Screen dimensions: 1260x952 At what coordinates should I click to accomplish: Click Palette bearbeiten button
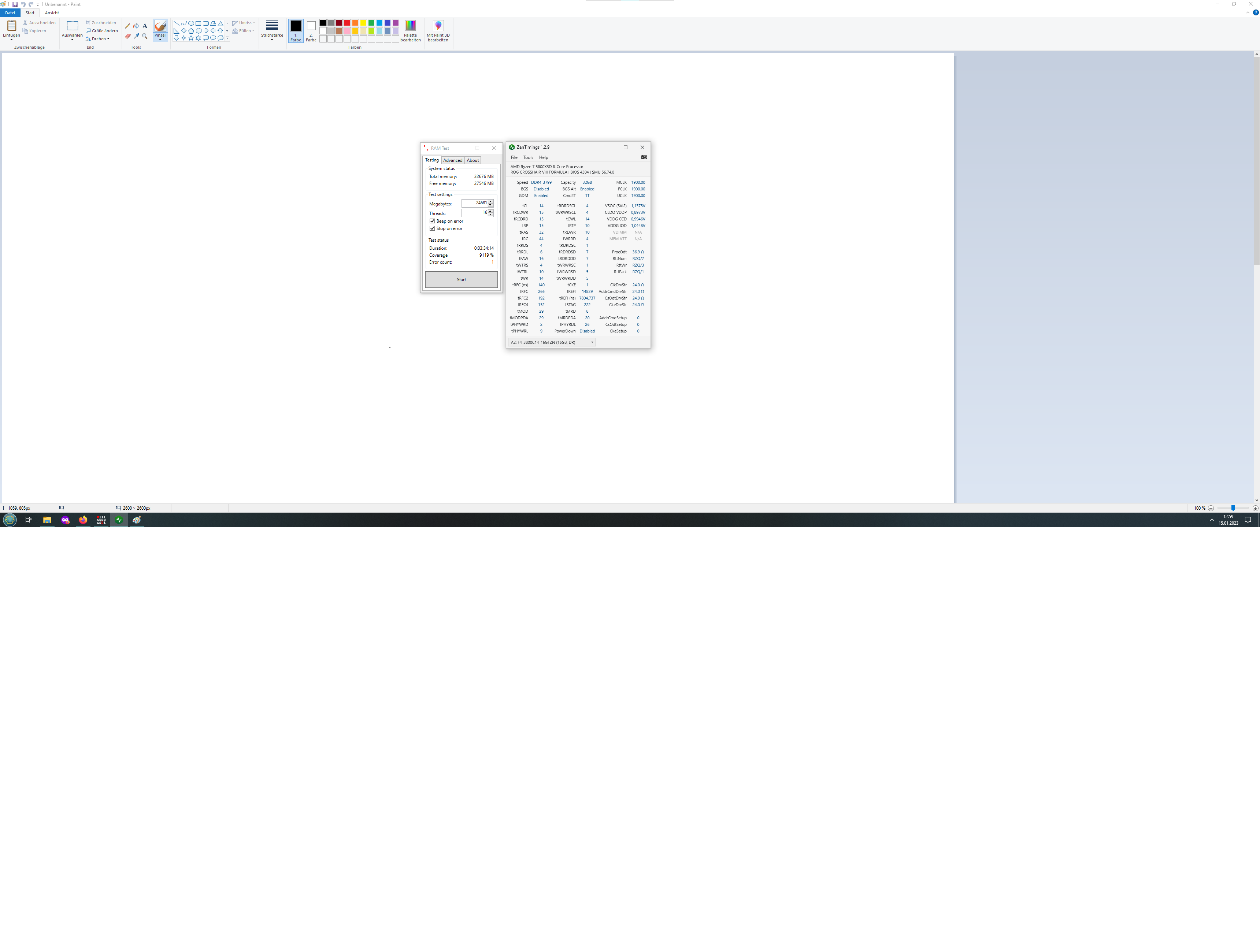click(410, 30)
